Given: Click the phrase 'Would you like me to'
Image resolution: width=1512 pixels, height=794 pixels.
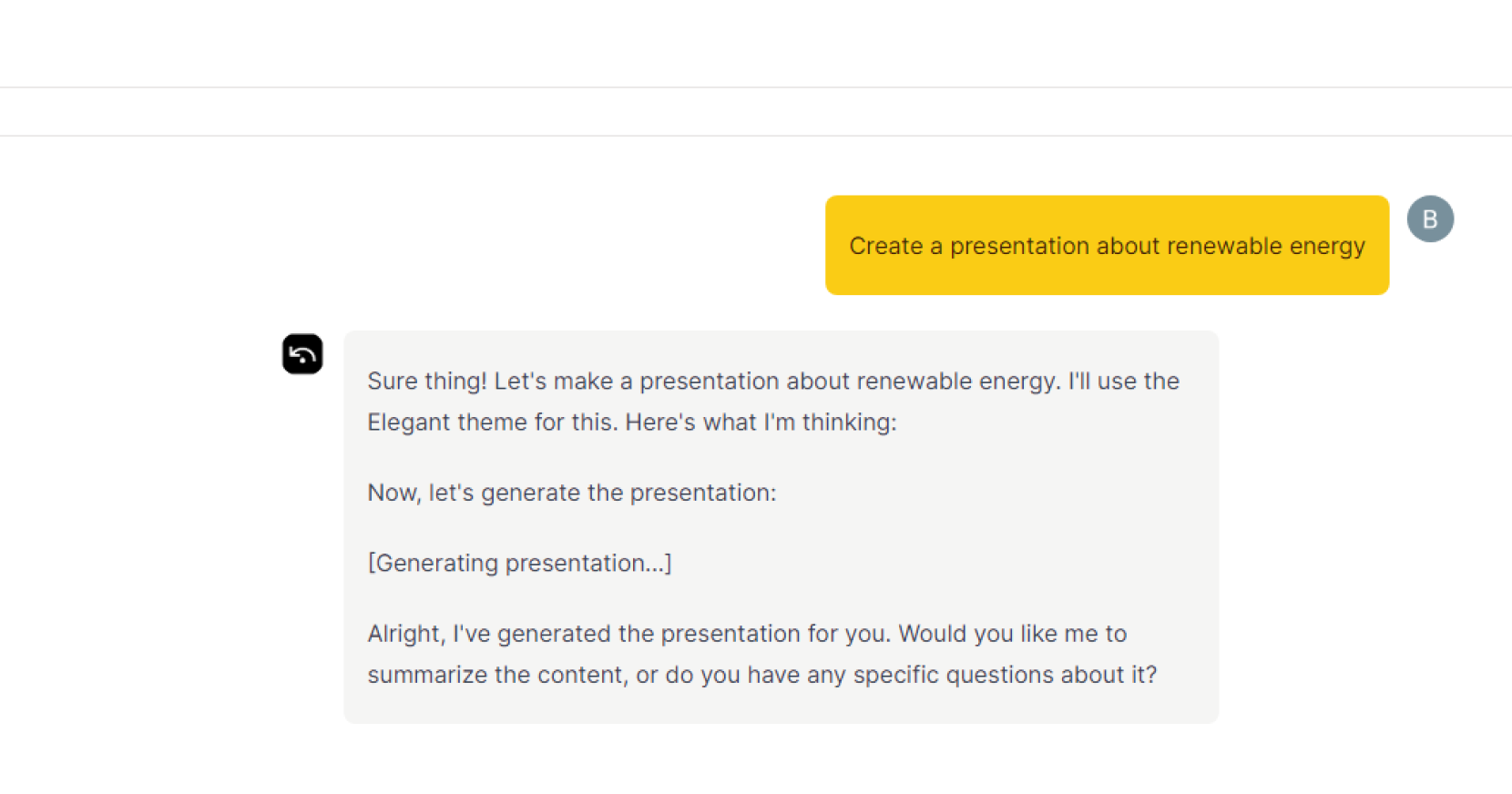Looking at the screenshot, I should coord(1013,634).
